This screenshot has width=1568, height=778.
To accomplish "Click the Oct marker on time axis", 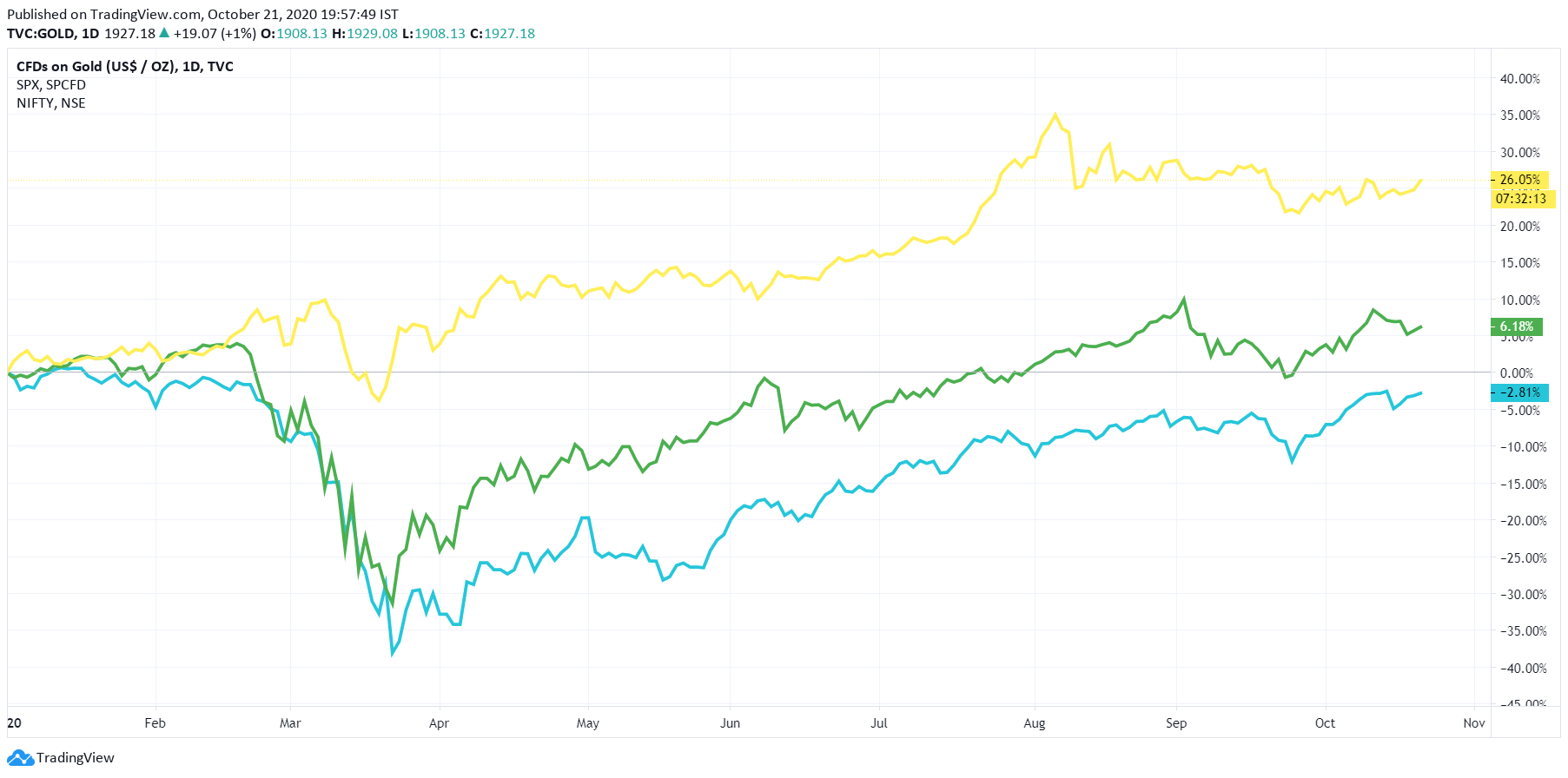I will [1325, 723].
